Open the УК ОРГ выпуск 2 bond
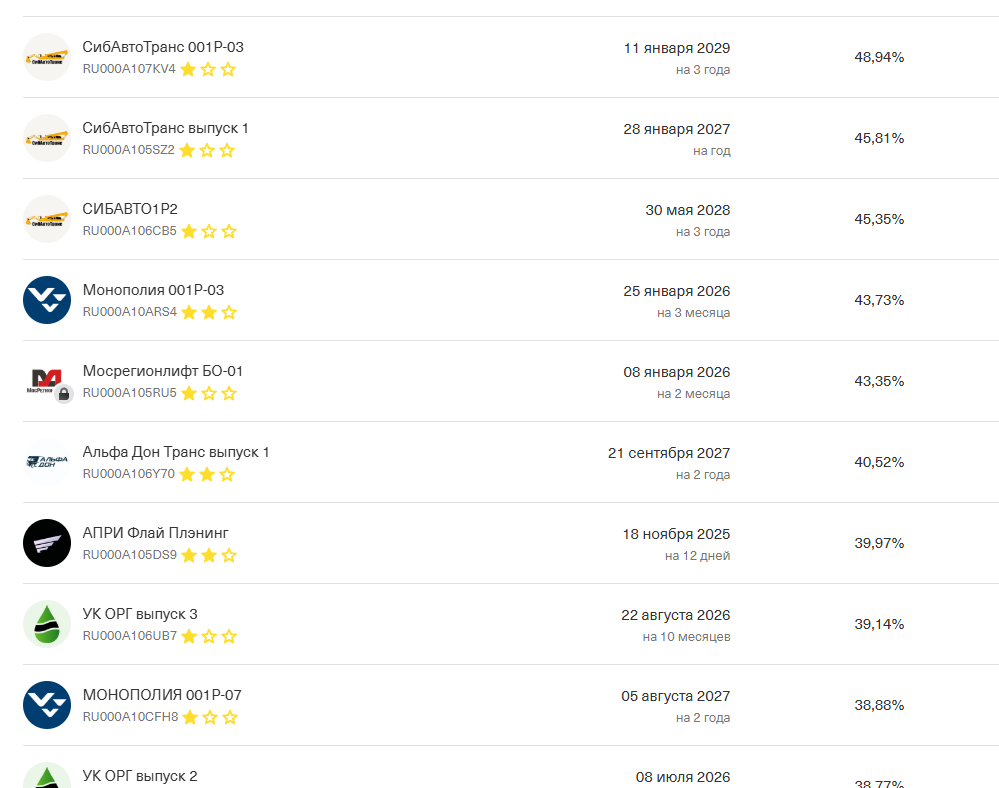The width and height of the screenshot is (999, 788). pyautogui.click(x=140, y=776)
